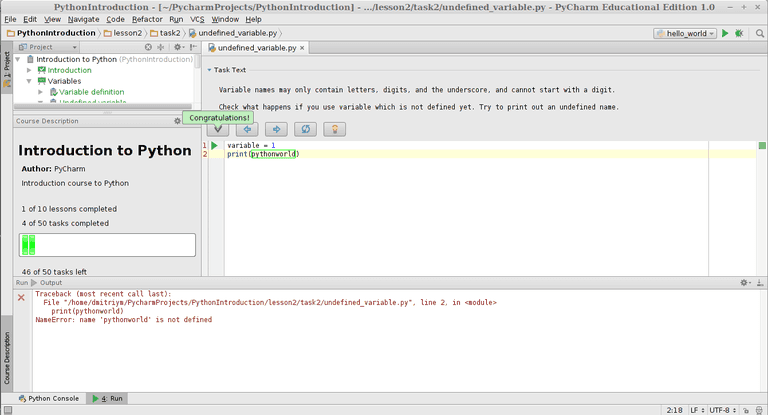Click the Project tree horizontal scrollbar
Image resolution: width=768 pixels, height=415 pixels.
click(103, 106)
